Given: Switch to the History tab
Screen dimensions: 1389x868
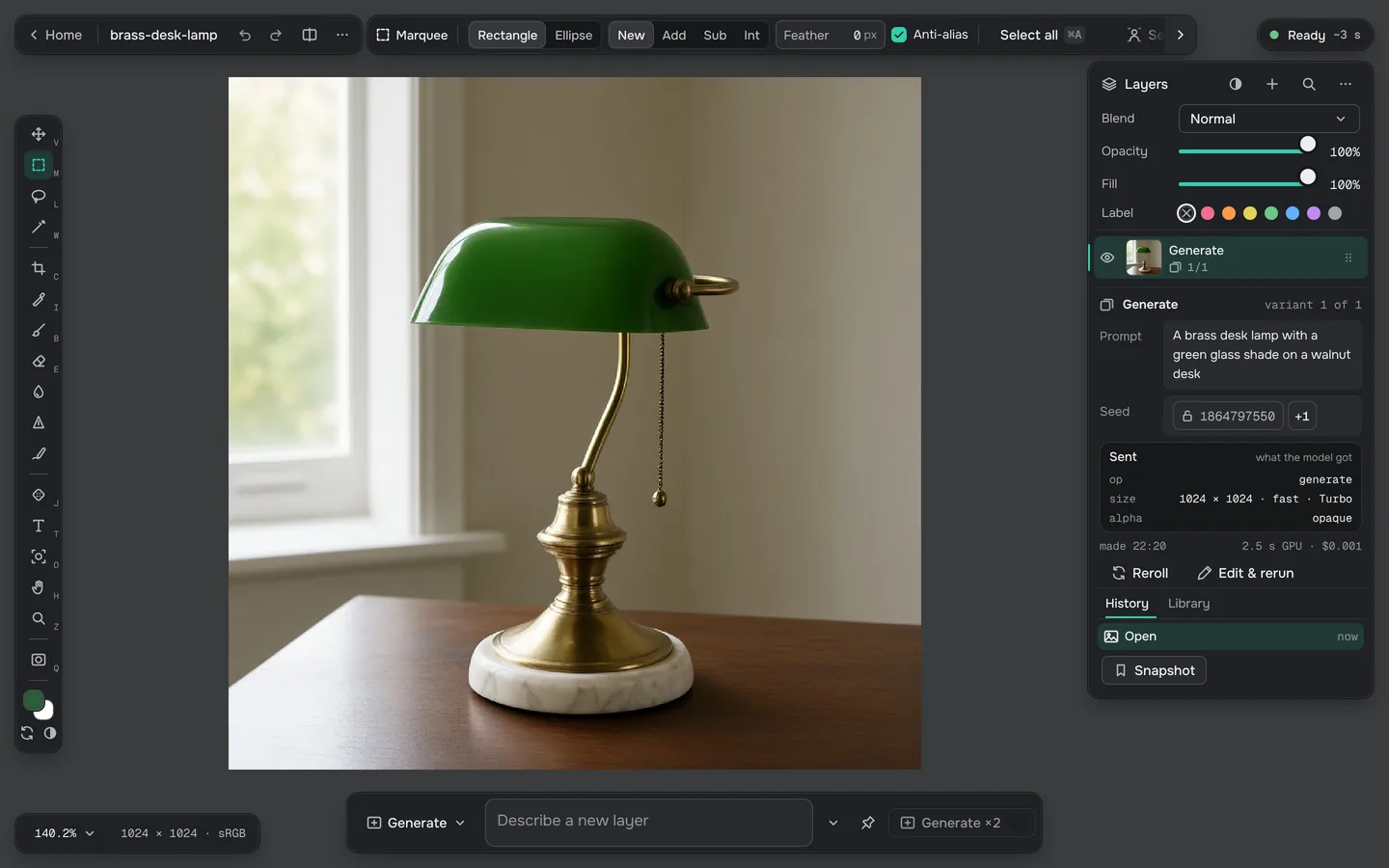Looking at the screenshot, I should click(1127, 604).
